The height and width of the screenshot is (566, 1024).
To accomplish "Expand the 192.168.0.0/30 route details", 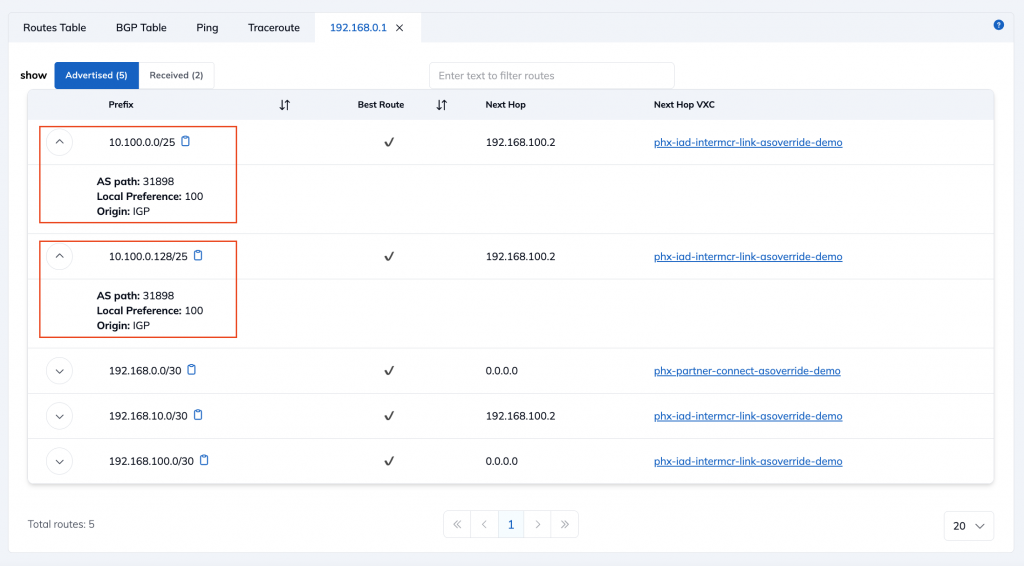I will [x=59, y=371].
